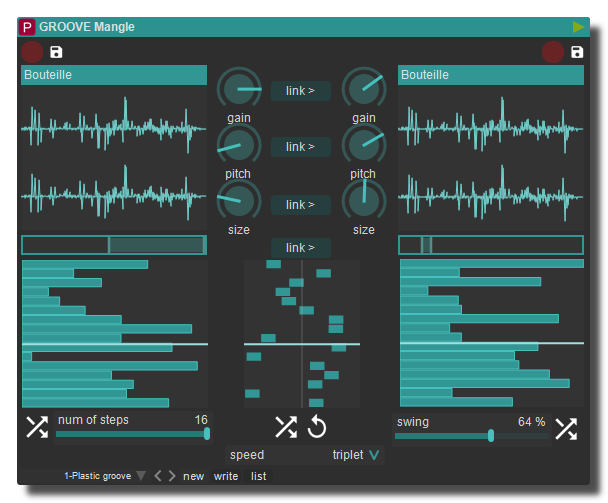
Task: Toggle the left red record button
Action: (x=32, y=52)
